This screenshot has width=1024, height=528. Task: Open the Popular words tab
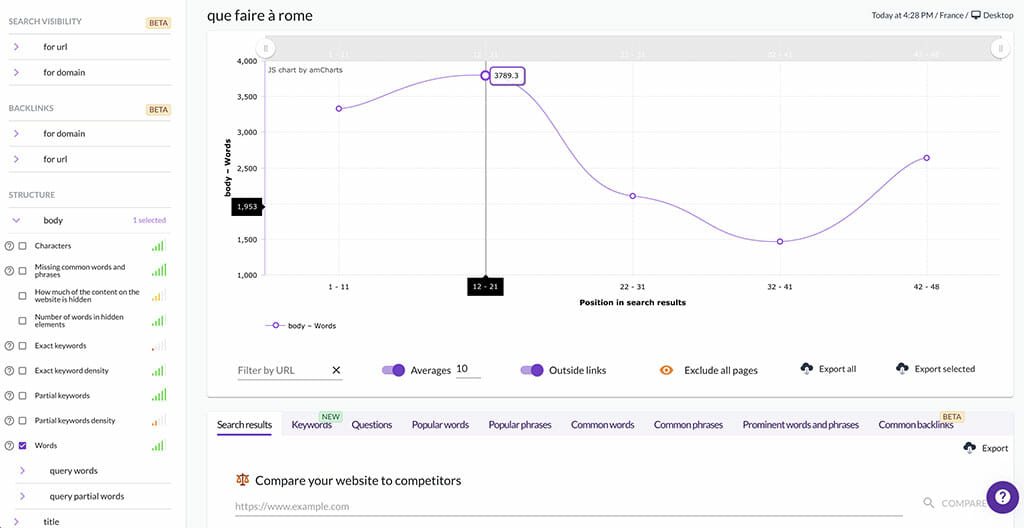pos(440,425)
